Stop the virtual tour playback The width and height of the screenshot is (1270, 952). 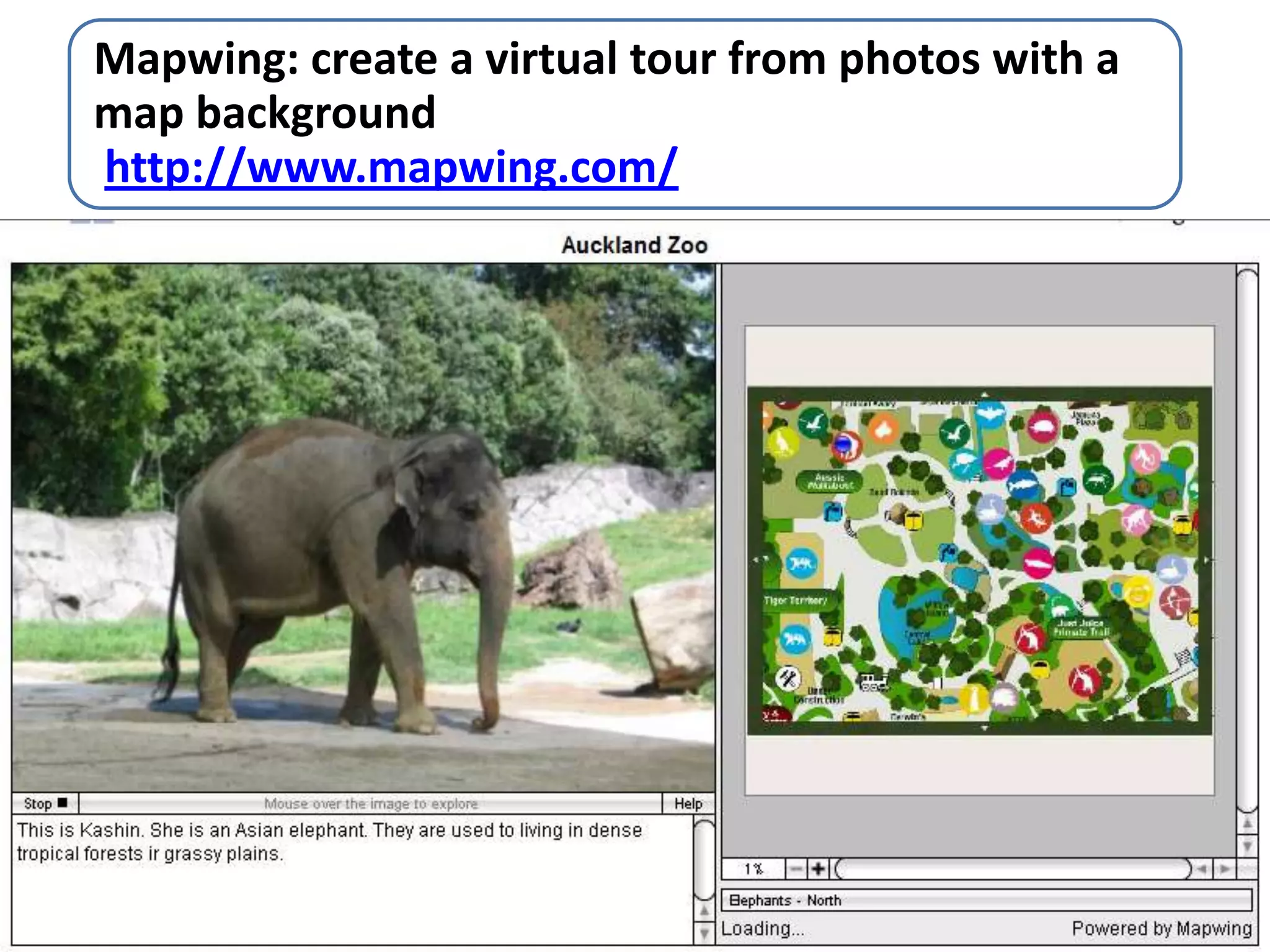pos(45,804)
